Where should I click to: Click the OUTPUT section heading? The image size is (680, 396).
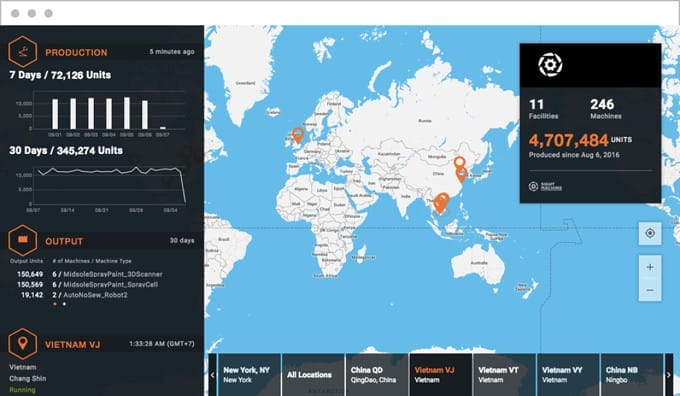[64, 241]
